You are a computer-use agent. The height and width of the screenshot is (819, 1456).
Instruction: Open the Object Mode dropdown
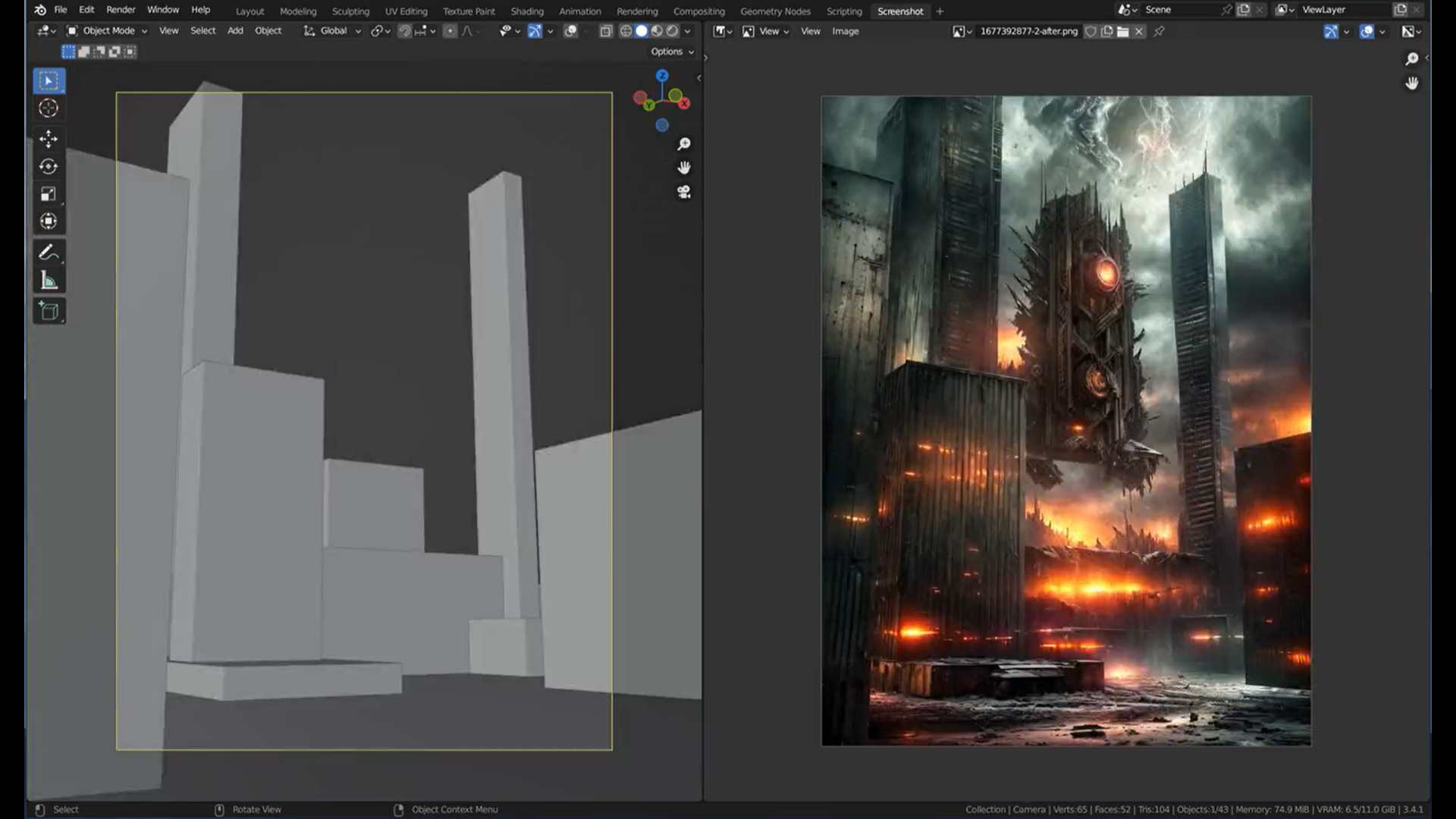click(x=107, y=31)
